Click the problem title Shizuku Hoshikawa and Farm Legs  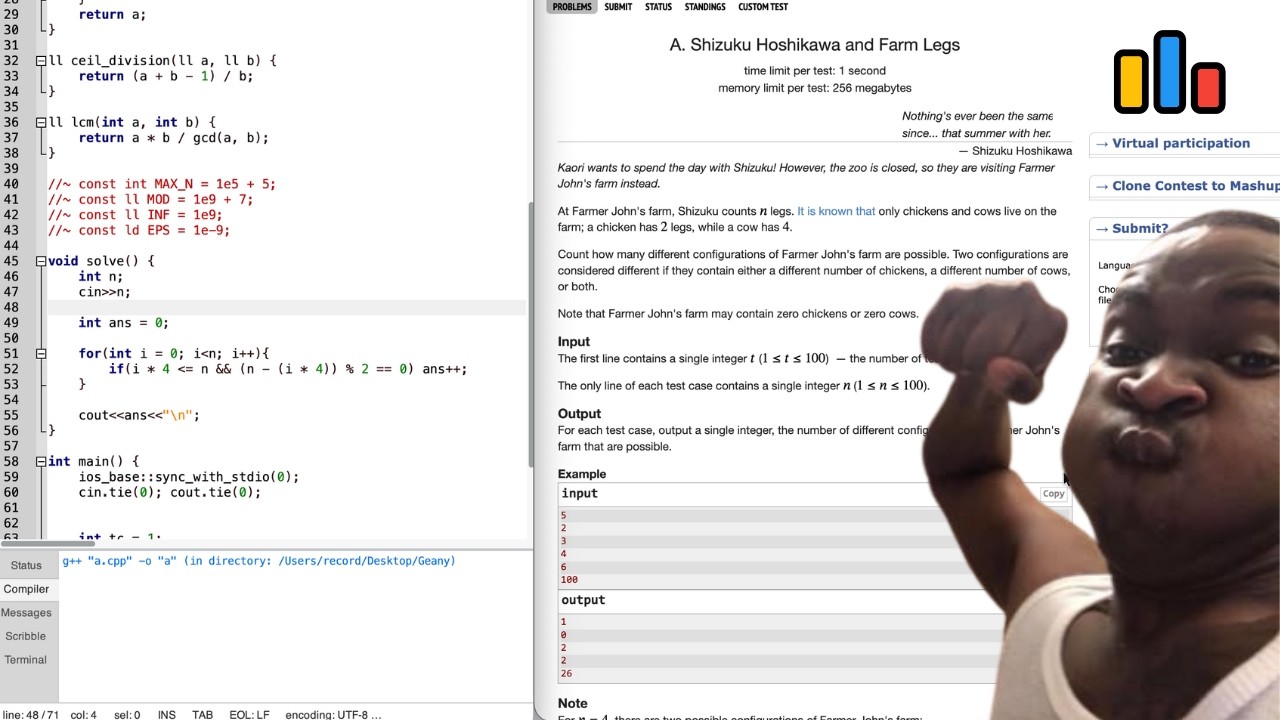tap(814, 45)
